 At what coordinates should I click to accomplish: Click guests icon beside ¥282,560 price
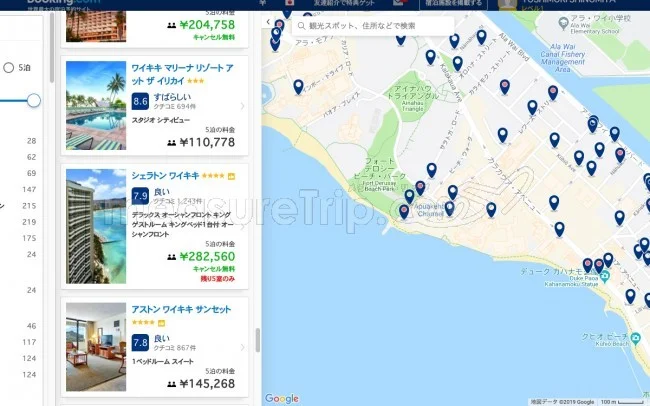[172, 257]
